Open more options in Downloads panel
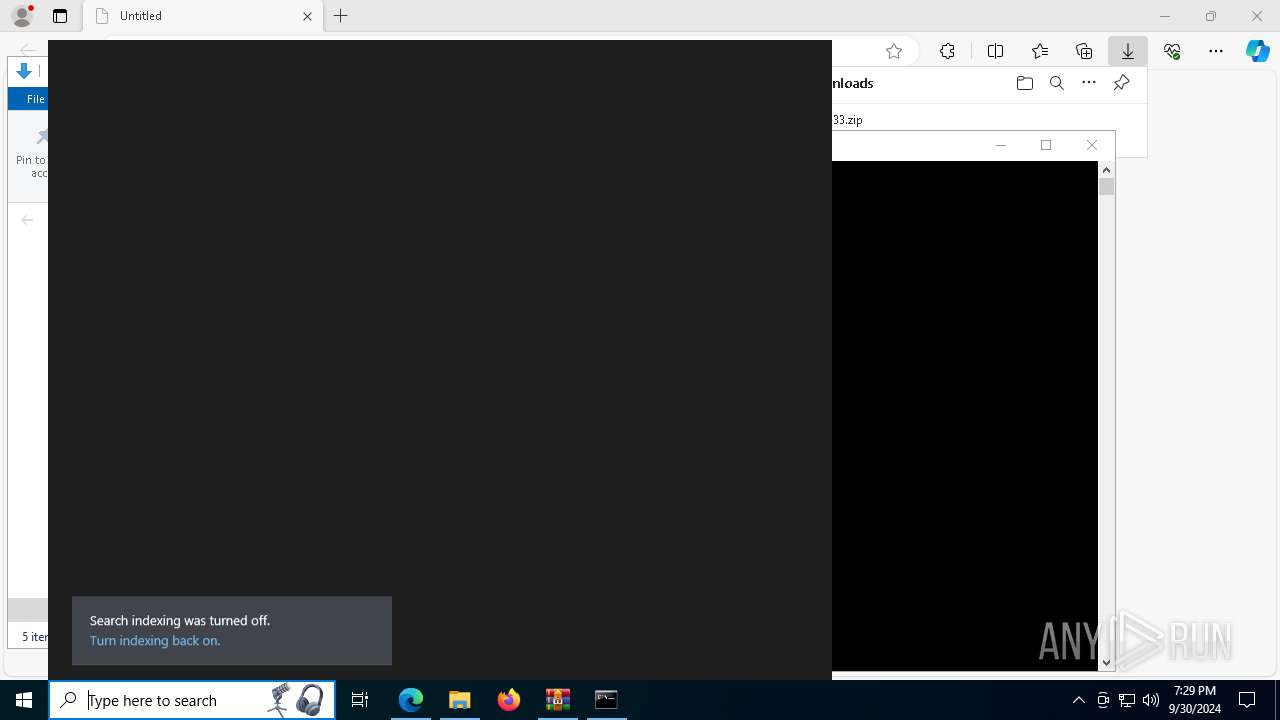Screen dimensions: 1280x720 tap(1089, 83)
